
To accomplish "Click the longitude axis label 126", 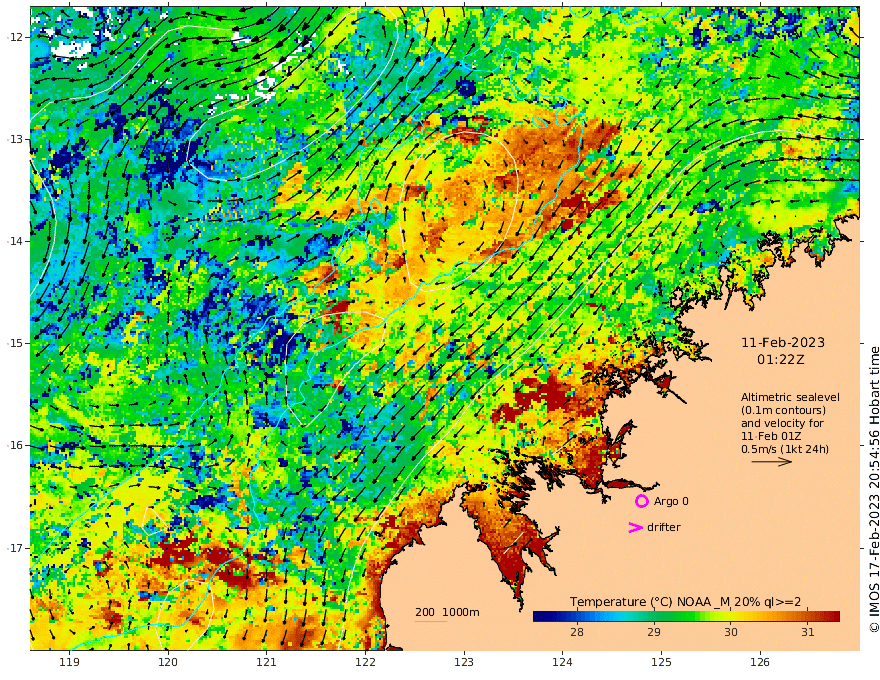I will (x=760, y=662).
